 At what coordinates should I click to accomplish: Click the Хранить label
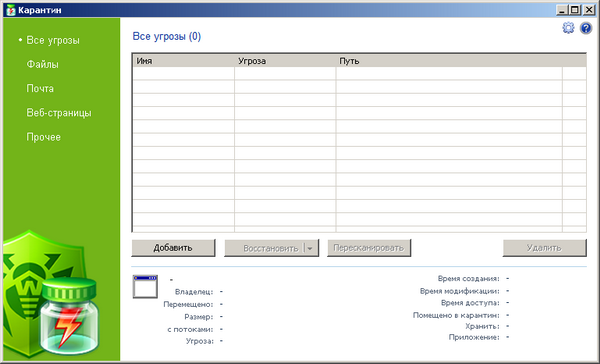[483, 326]
